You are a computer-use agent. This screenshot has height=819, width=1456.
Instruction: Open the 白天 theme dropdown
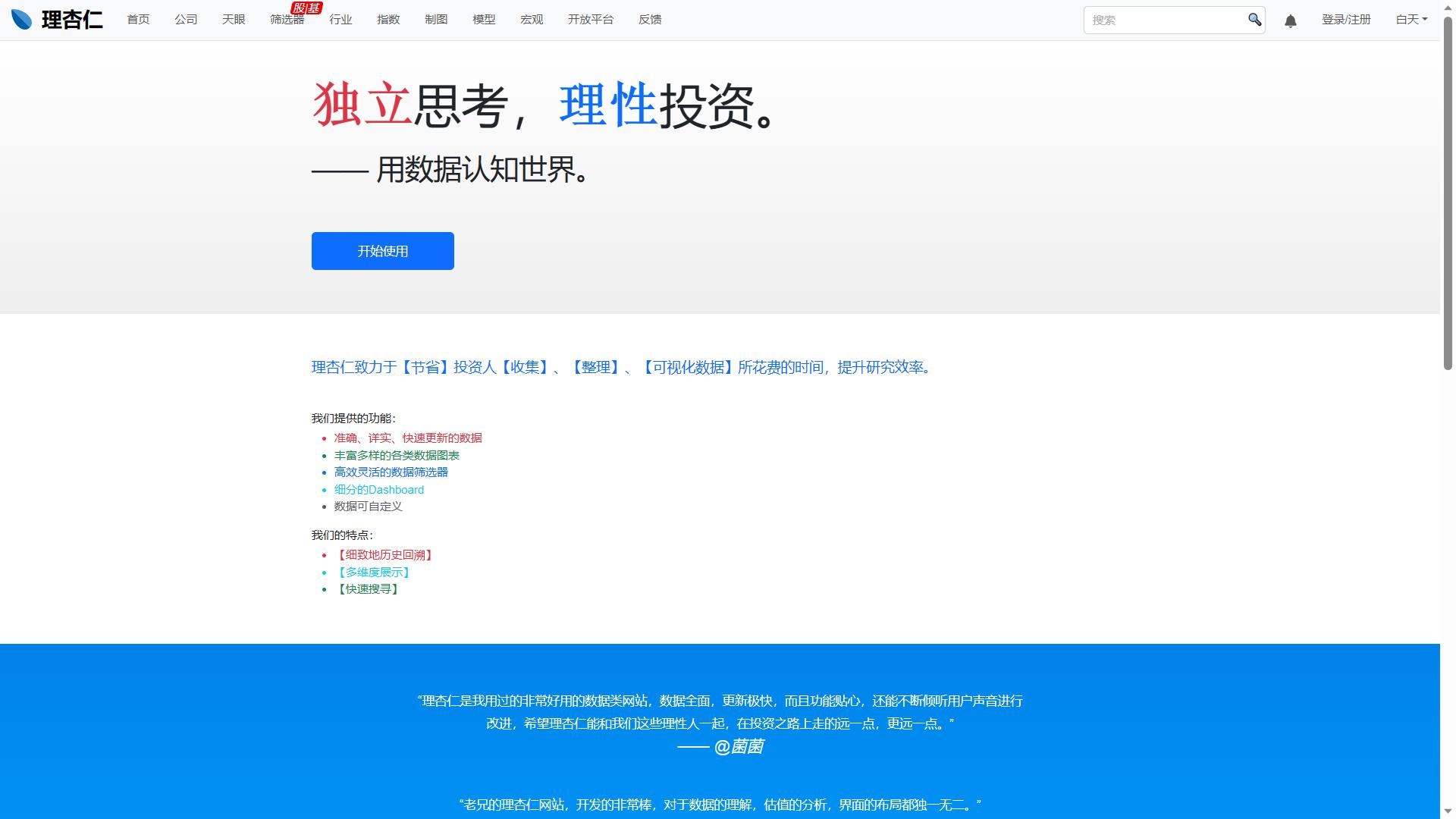(x=1410, y=19)
